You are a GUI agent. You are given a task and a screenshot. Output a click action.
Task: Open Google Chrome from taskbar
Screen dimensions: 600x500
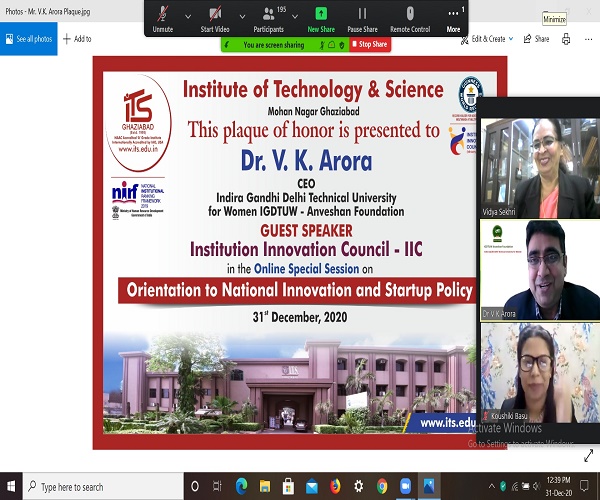382,486
